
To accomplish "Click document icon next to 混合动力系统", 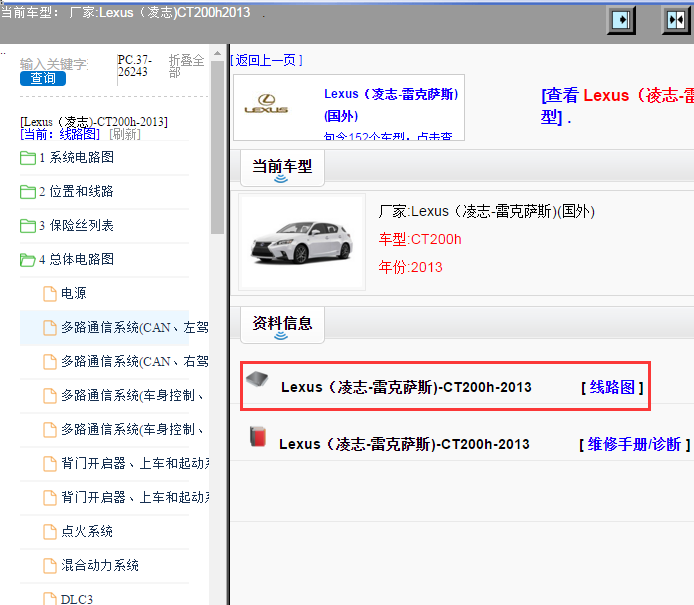I will [50, 566].
